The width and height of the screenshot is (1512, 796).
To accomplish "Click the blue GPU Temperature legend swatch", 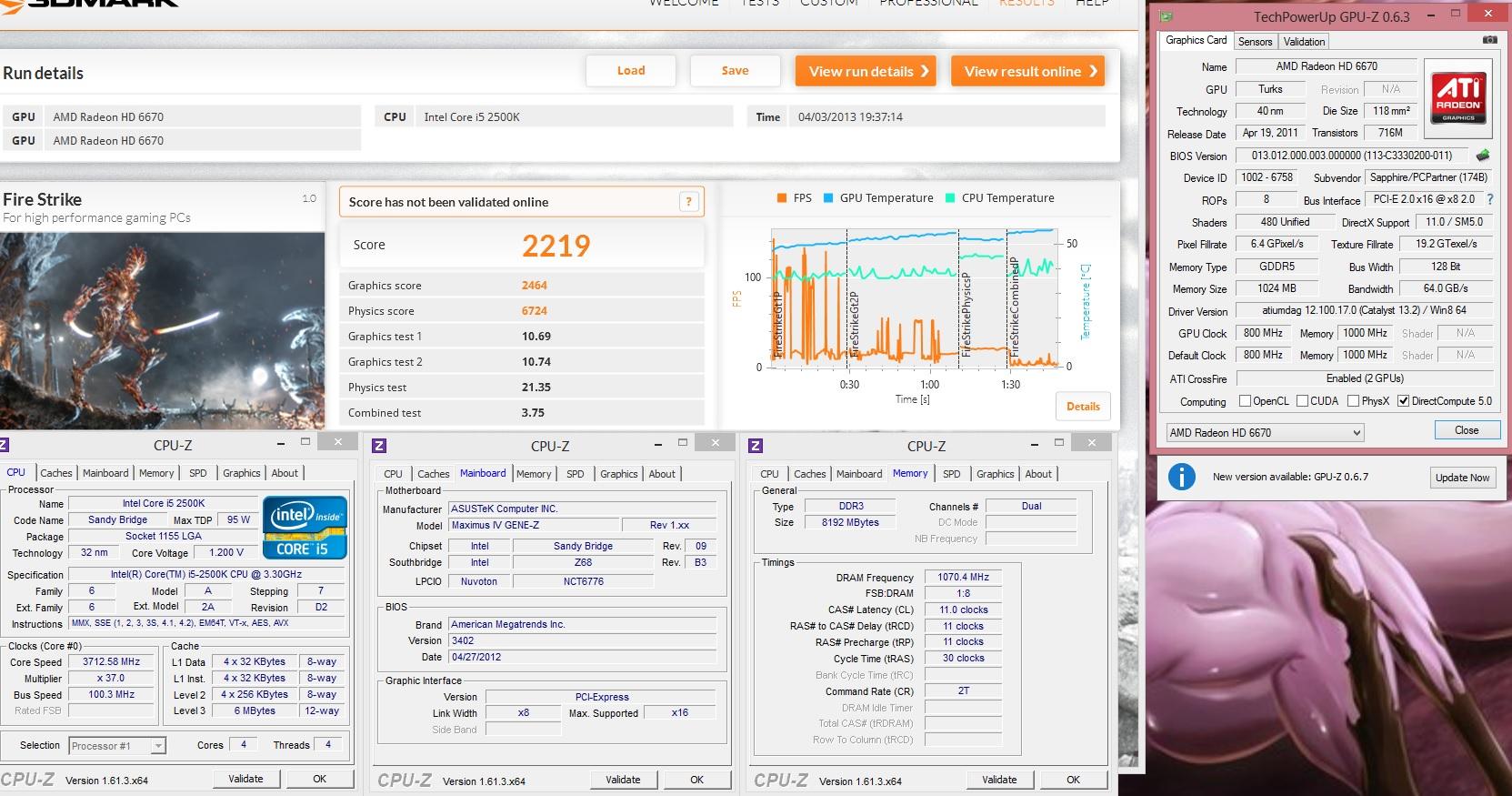I will pyautogui.click(x=828, y=198).
